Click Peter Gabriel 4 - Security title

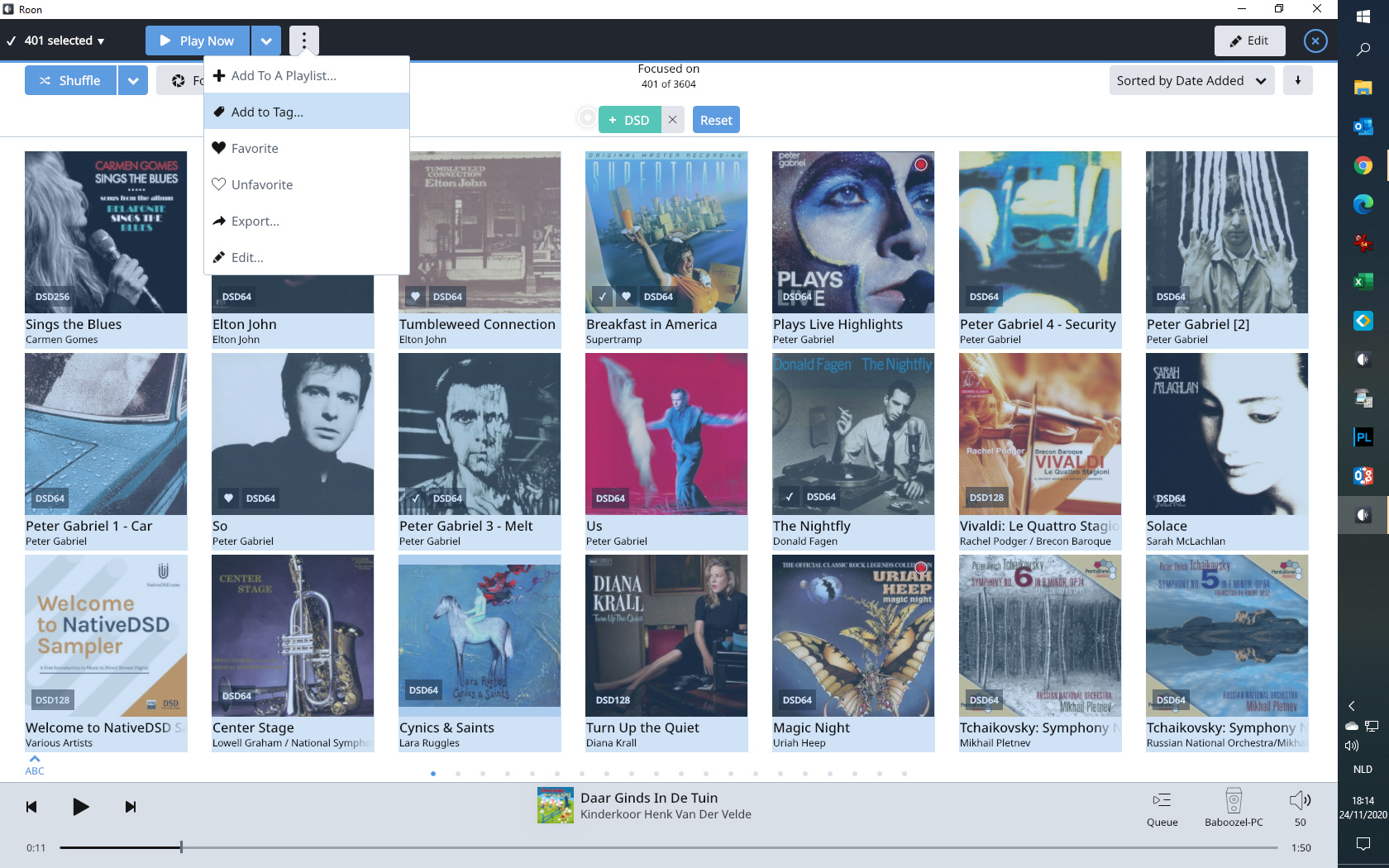[1038, 324]
